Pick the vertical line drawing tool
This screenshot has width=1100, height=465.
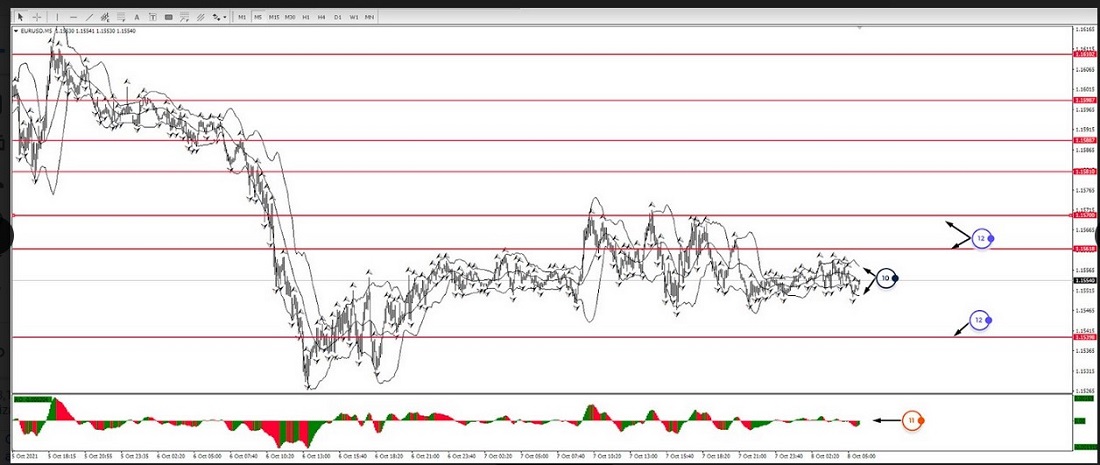pos(57,17)
